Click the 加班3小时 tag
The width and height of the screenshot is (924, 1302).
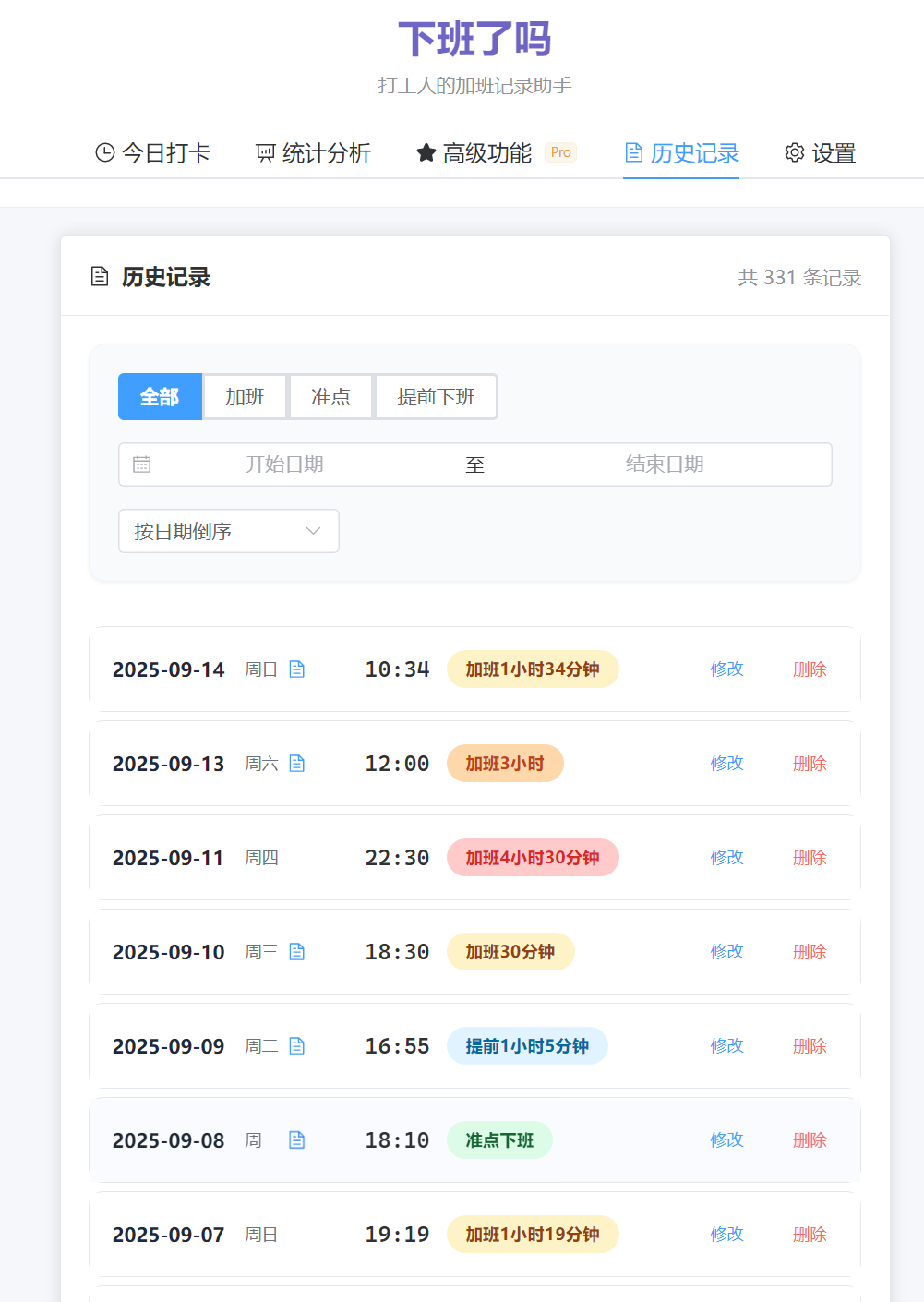coord(505,764)
